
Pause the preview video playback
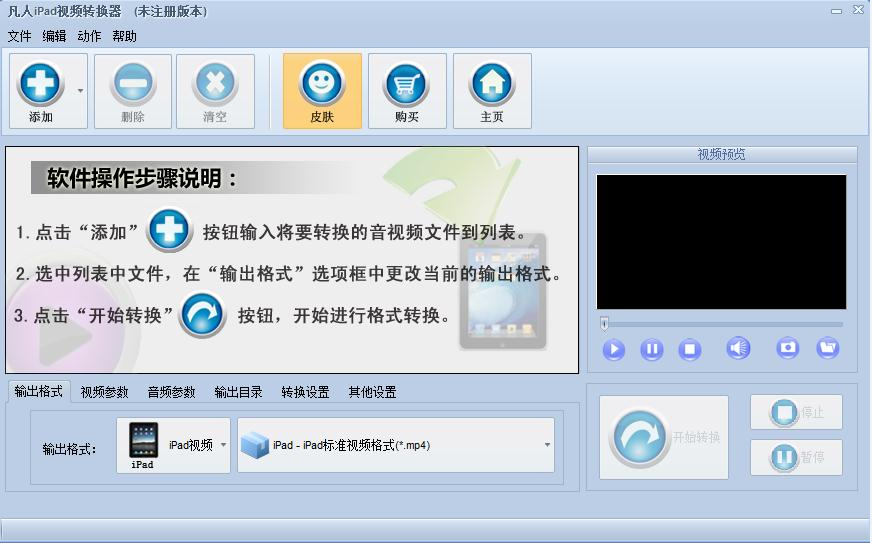point(651,350)
